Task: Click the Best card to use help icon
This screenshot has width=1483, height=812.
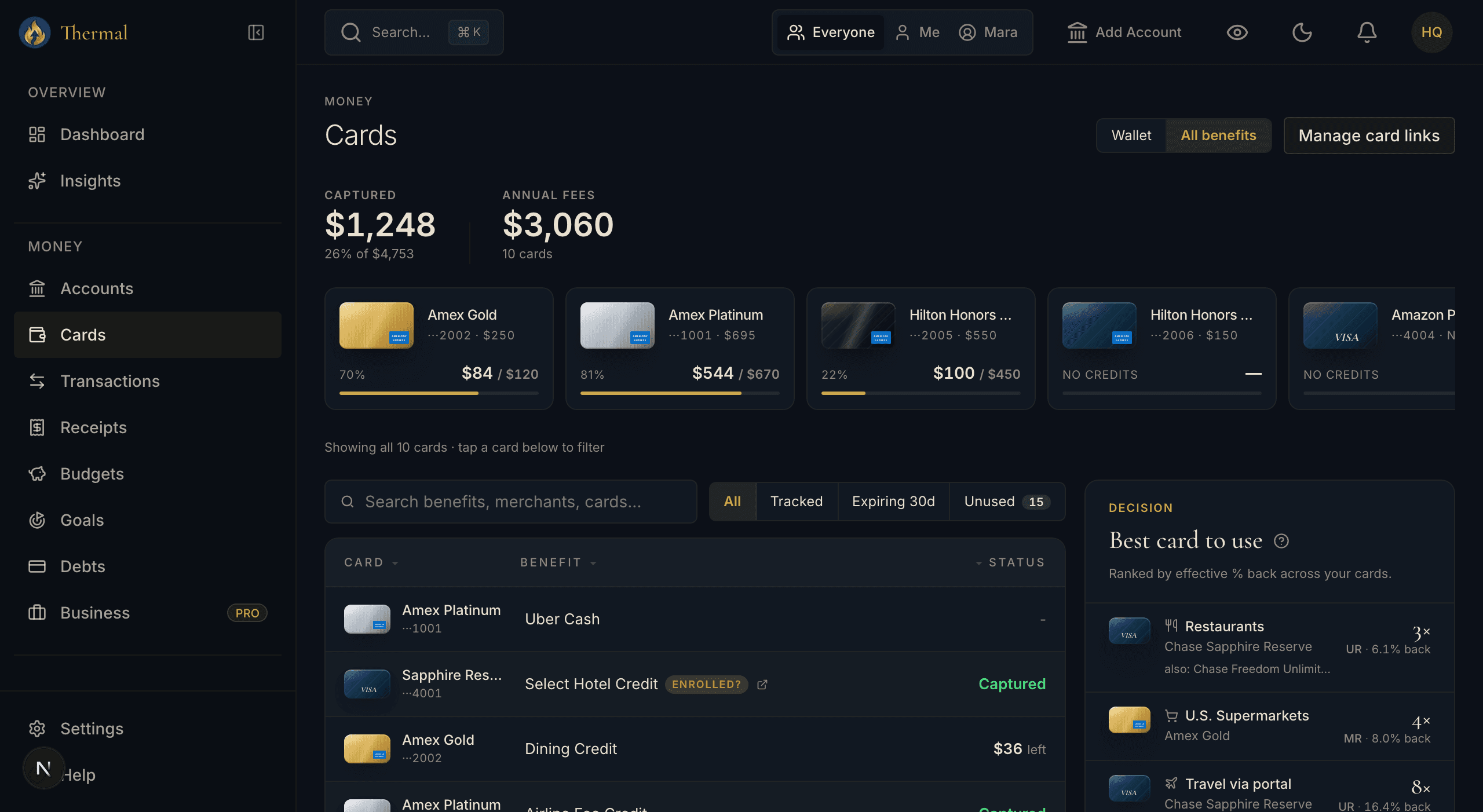Action: [x=1281, y=541]
